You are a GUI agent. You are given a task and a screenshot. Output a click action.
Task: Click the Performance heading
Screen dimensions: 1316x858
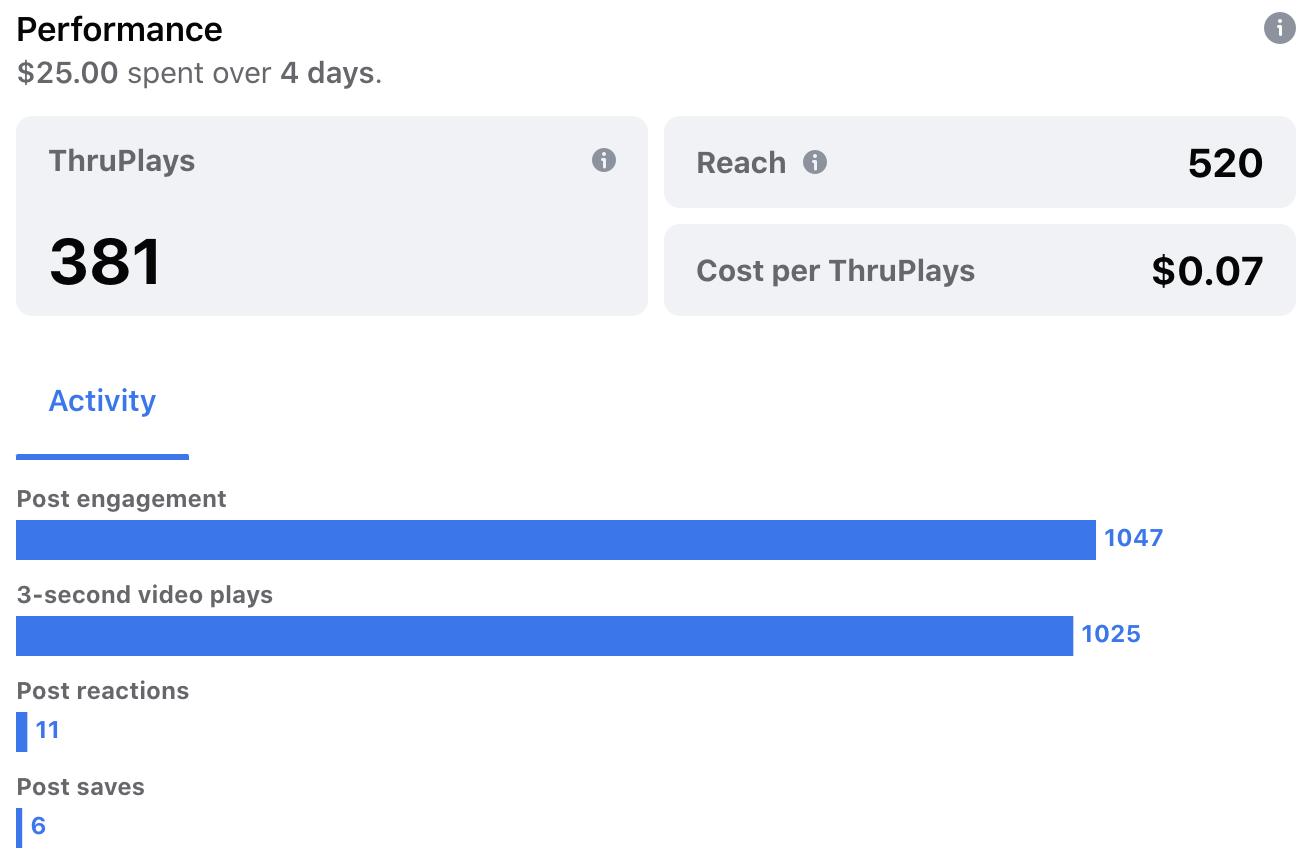pos(119,29)
